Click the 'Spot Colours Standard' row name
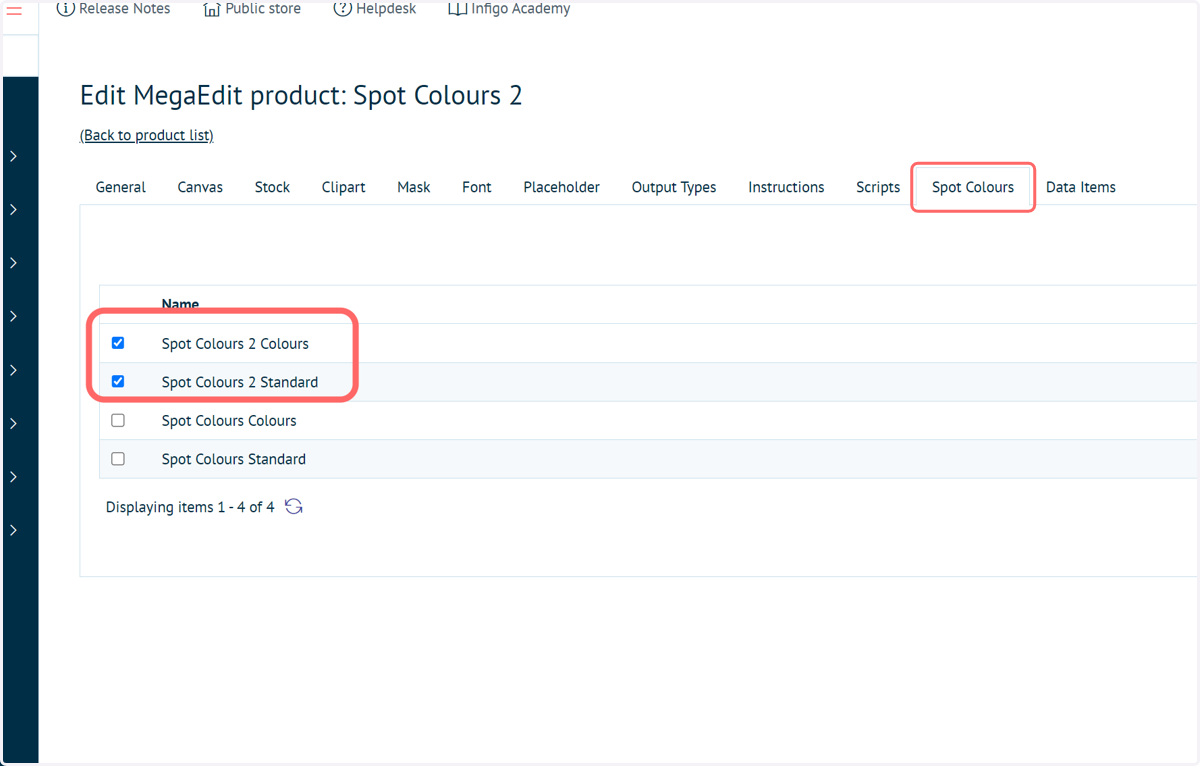Viewport: 1200px width, 766px height. click(x=234, y=459)
